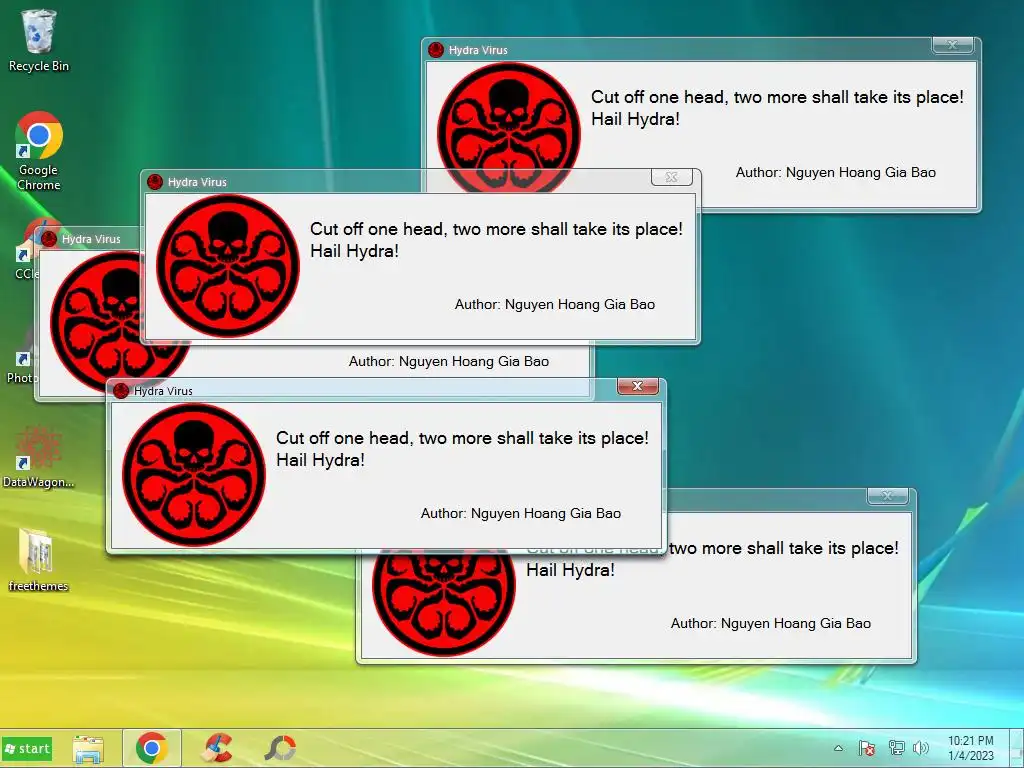Click "Hail Hydra!" text in the middle window

354,251
